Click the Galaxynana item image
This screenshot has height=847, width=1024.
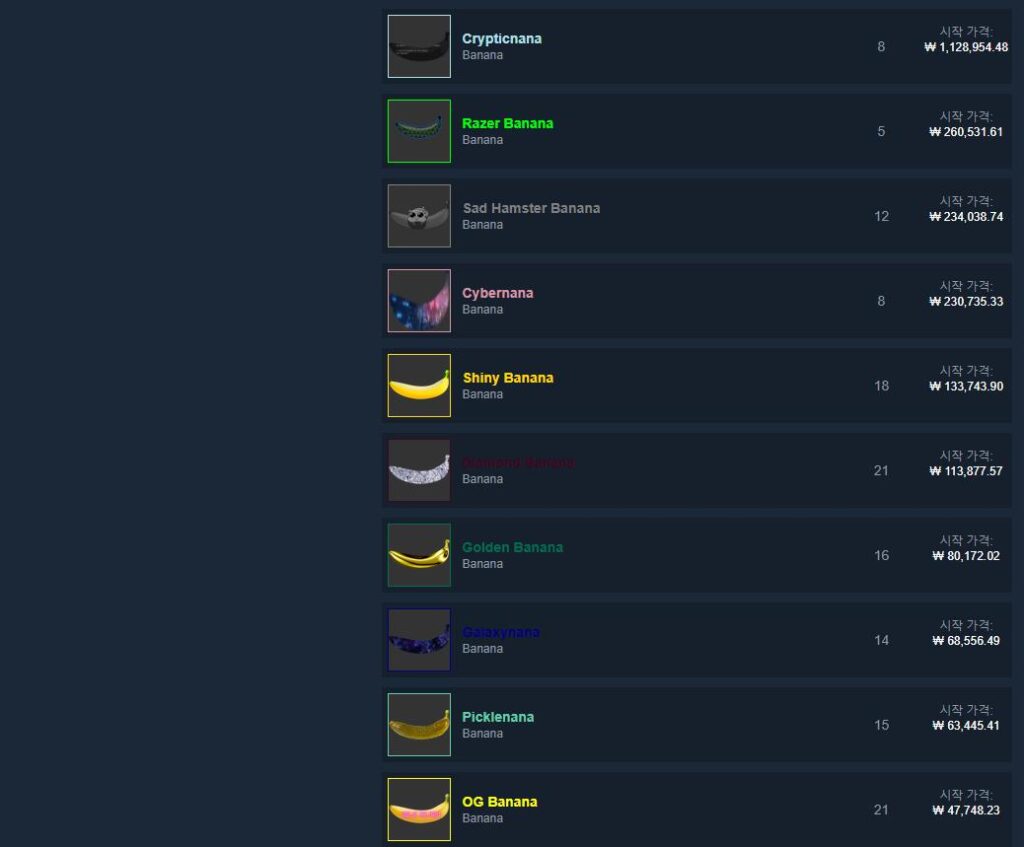419,640
